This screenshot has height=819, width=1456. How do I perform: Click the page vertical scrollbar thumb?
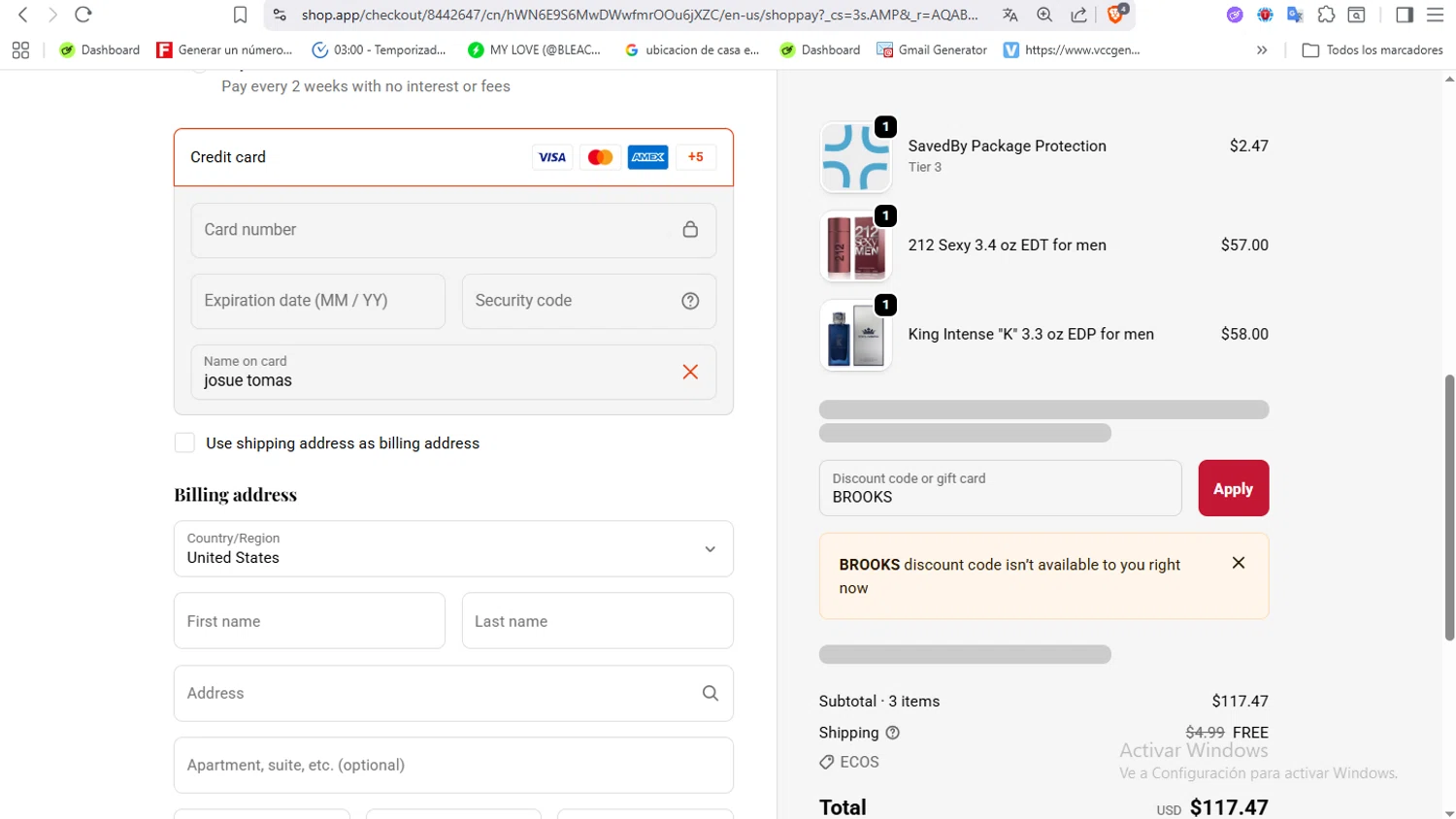click(1449, 508)
